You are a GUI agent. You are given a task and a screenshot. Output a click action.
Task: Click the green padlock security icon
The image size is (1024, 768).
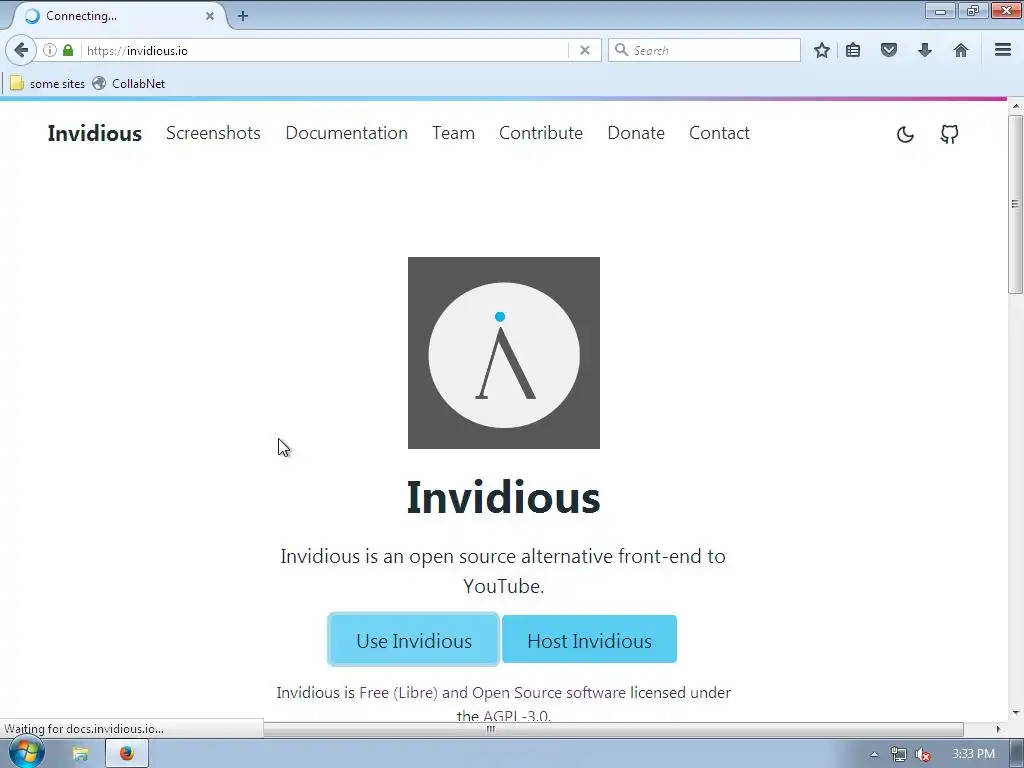point(68,50)
